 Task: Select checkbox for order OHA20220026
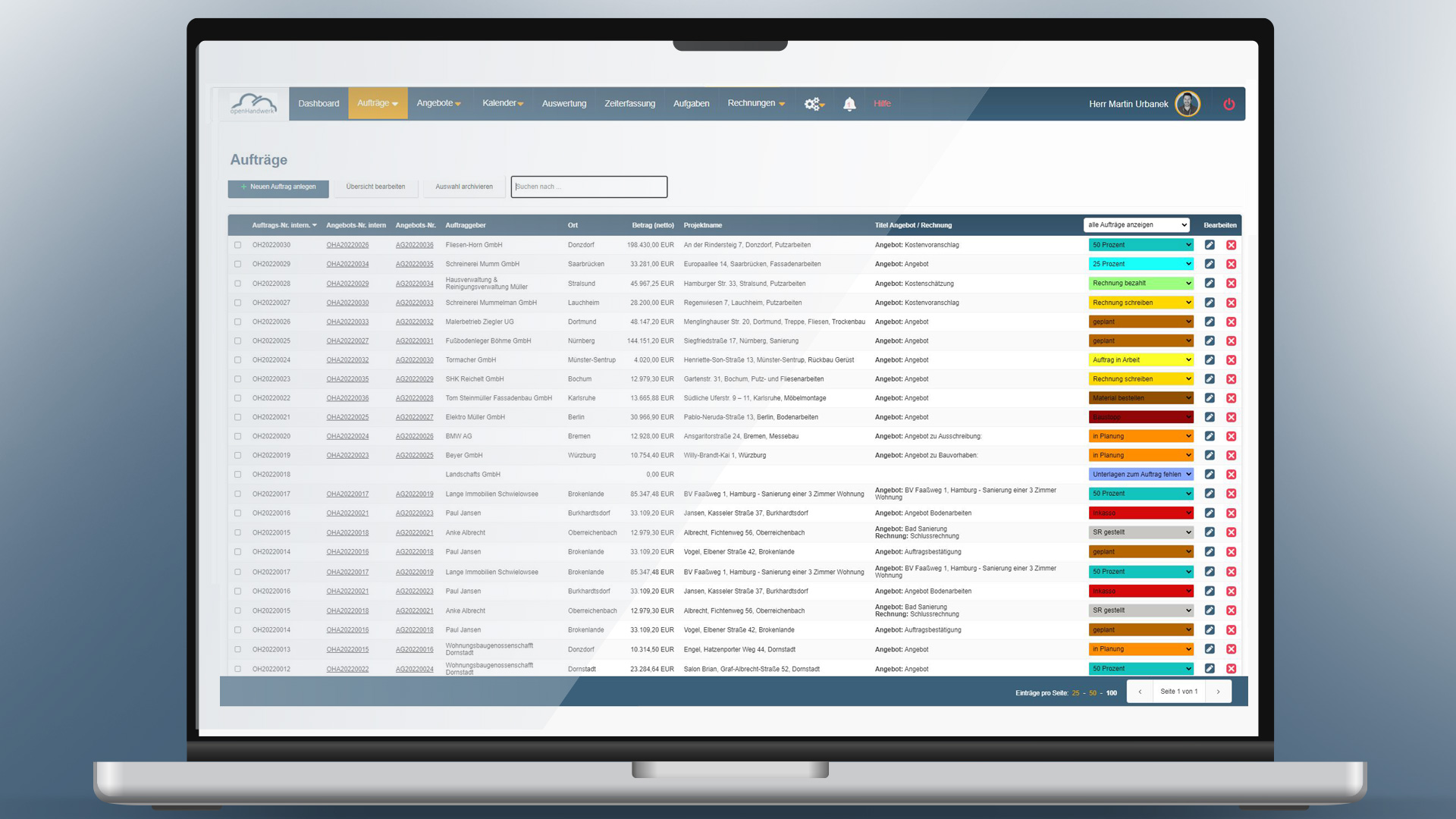(237, 322)
